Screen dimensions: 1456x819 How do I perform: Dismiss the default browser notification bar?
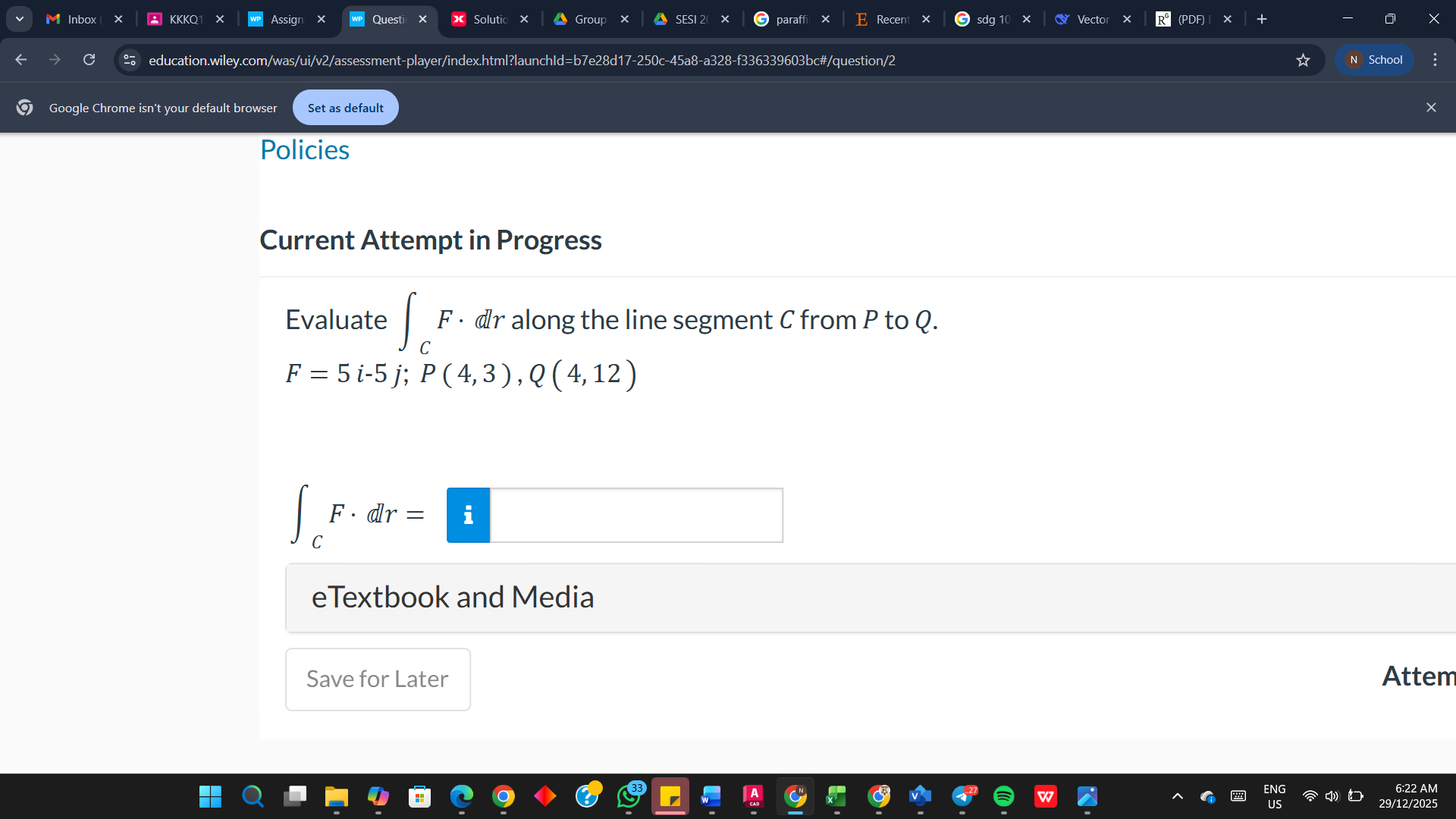tap(1431, 108)
